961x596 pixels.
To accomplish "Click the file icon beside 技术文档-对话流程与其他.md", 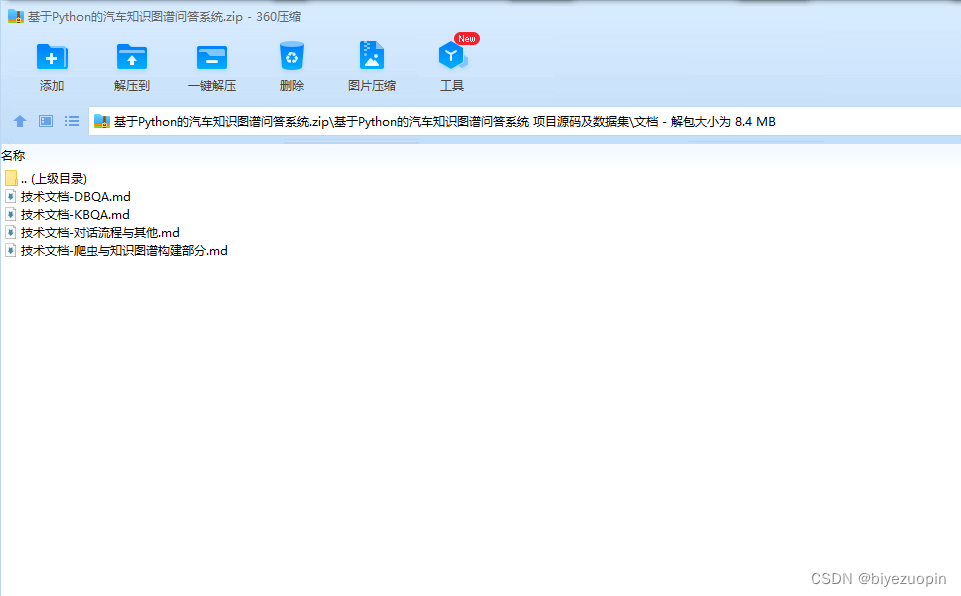I will click(10, 232).
